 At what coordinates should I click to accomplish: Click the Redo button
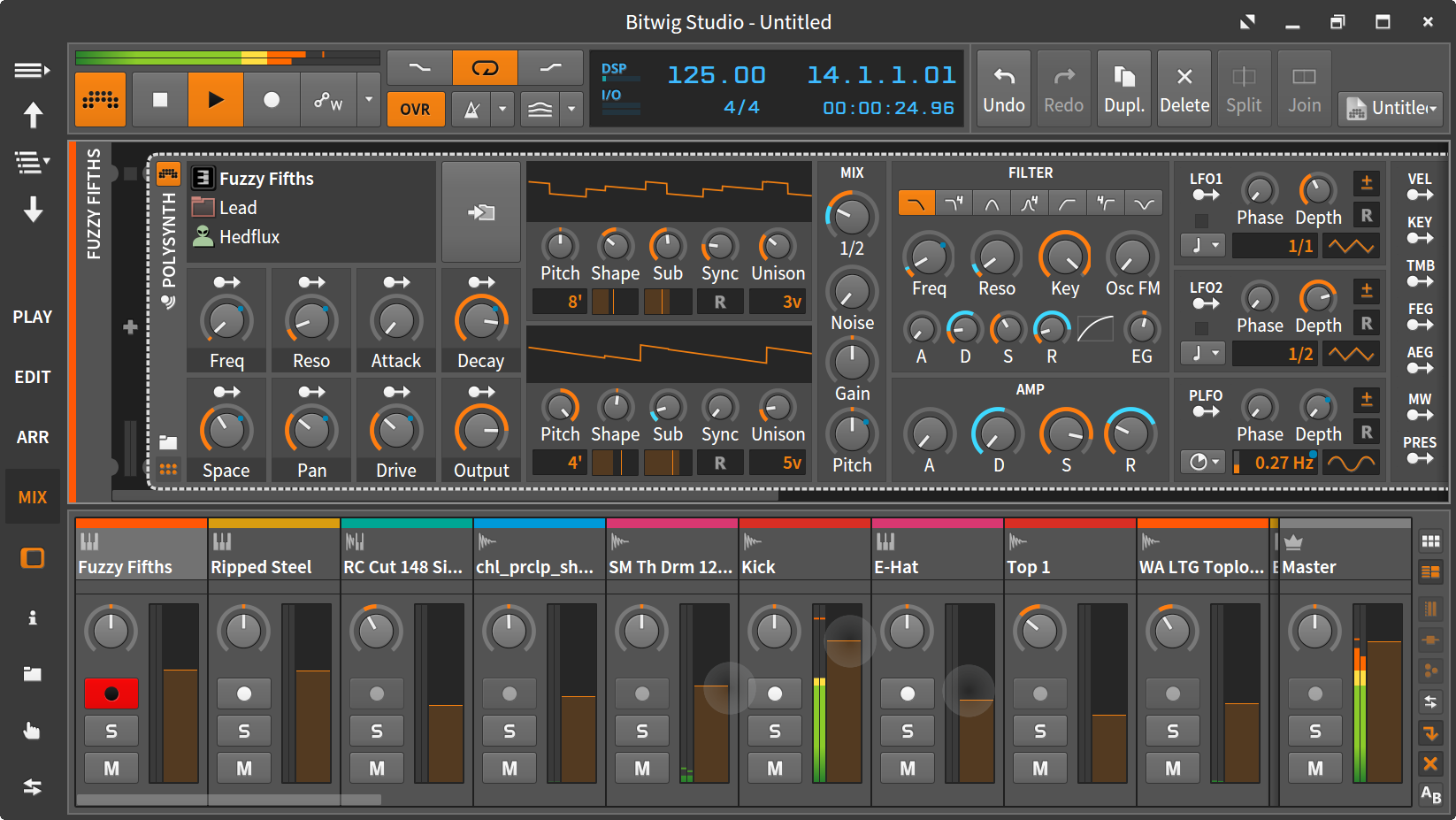click(x=1064, y=88)
